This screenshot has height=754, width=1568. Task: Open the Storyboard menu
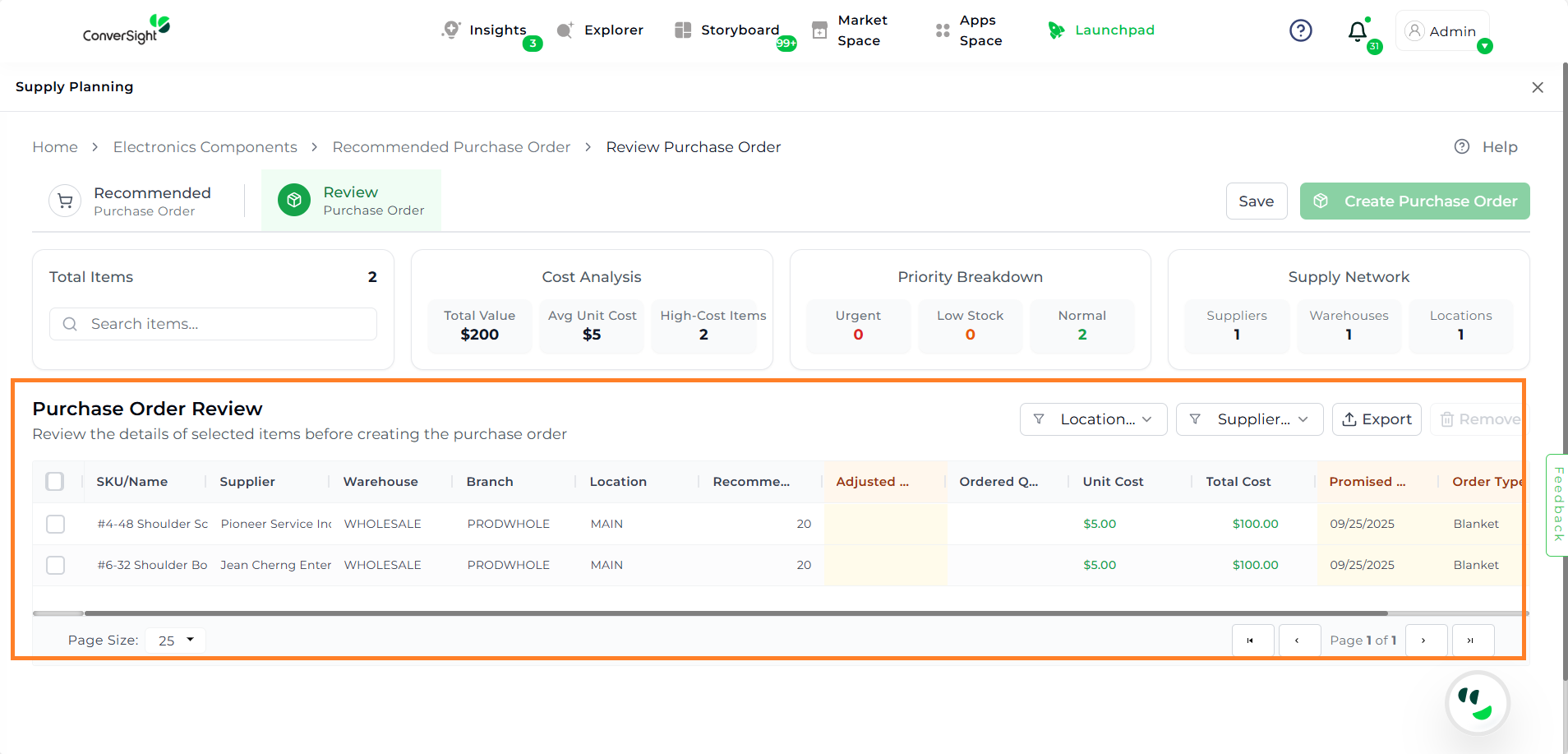[727, 30]
